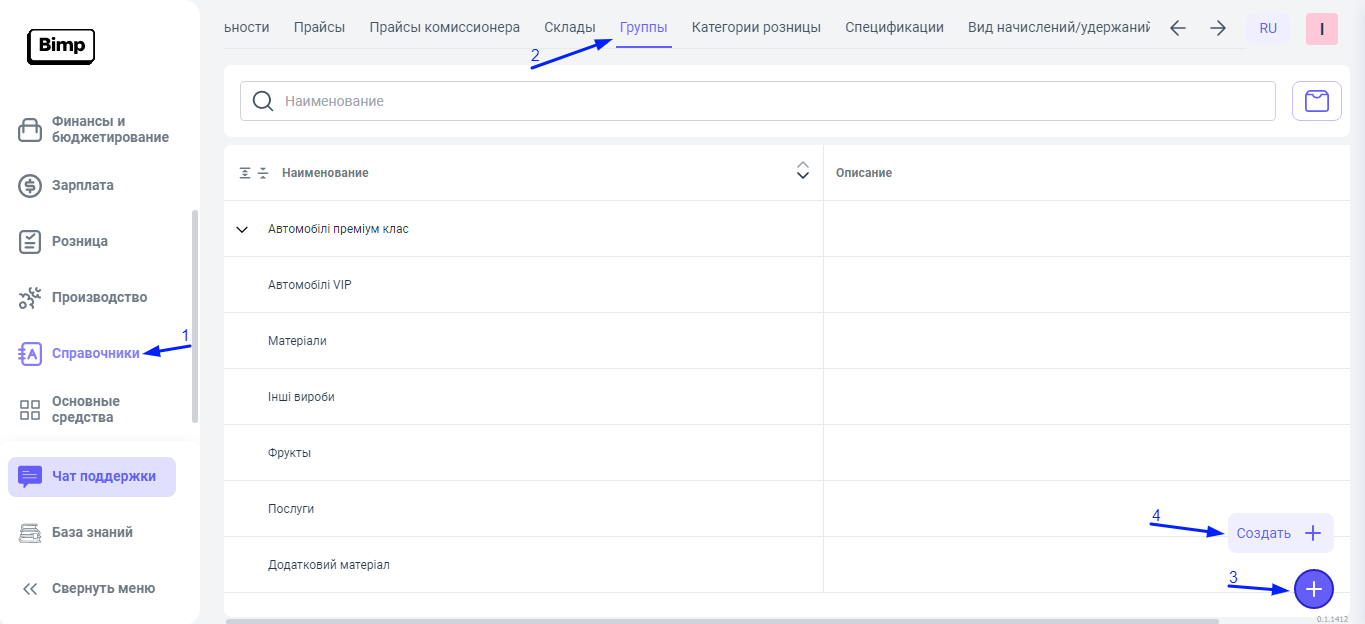This screenshot has width=1365, height=624.
Task: Click the Создать button
Action: (x=1280, y=533)
